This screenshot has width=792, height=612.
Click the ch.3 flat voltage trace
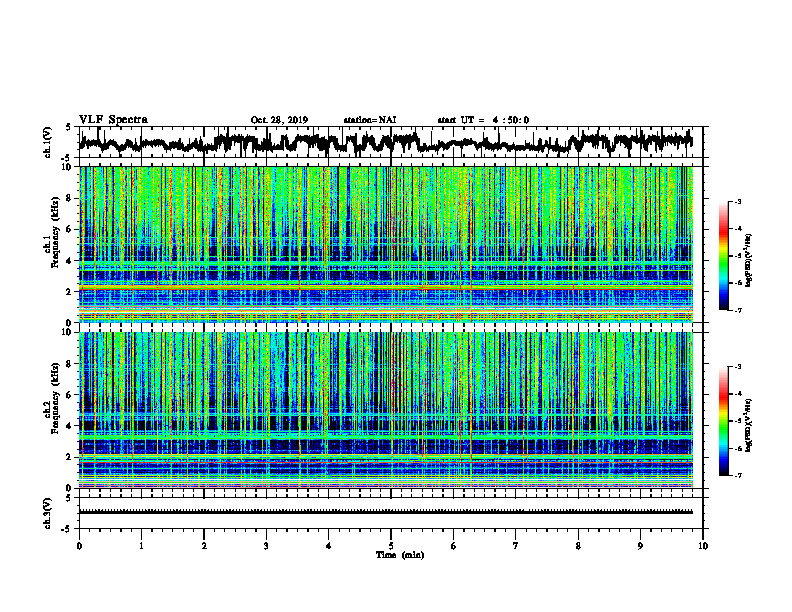[386, 512]
